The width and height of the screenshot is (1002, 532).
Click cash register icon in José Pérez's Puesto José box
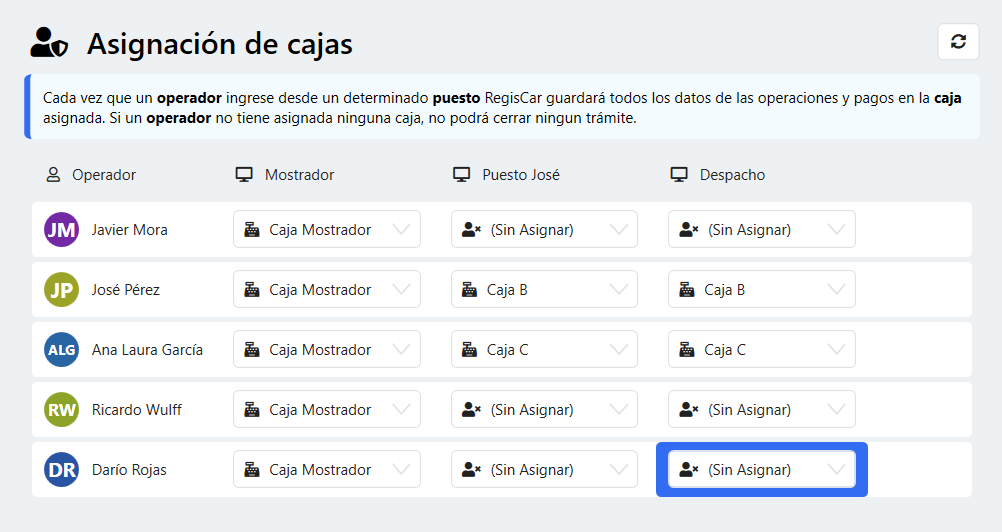(469, 290)
